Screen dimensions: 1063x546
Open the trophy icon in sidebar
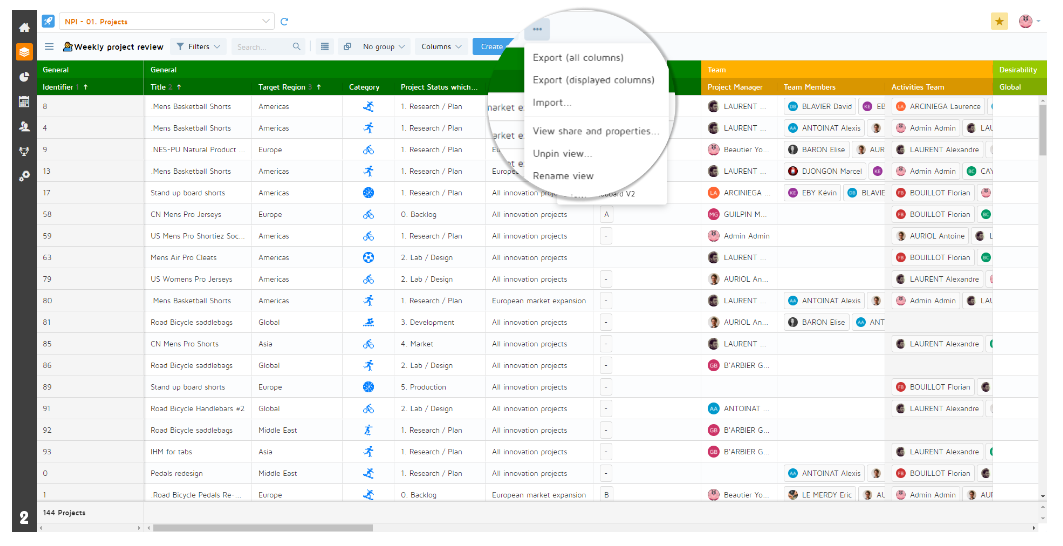tap(24, 152)
